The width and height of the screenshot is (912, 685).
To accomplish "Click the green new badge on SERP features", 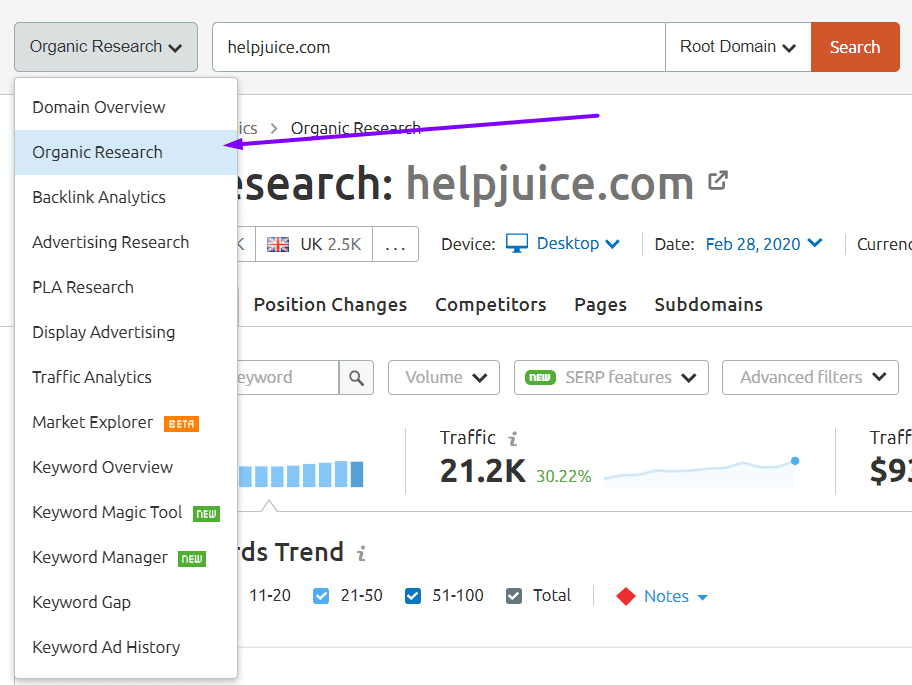I will click(540, 377).
